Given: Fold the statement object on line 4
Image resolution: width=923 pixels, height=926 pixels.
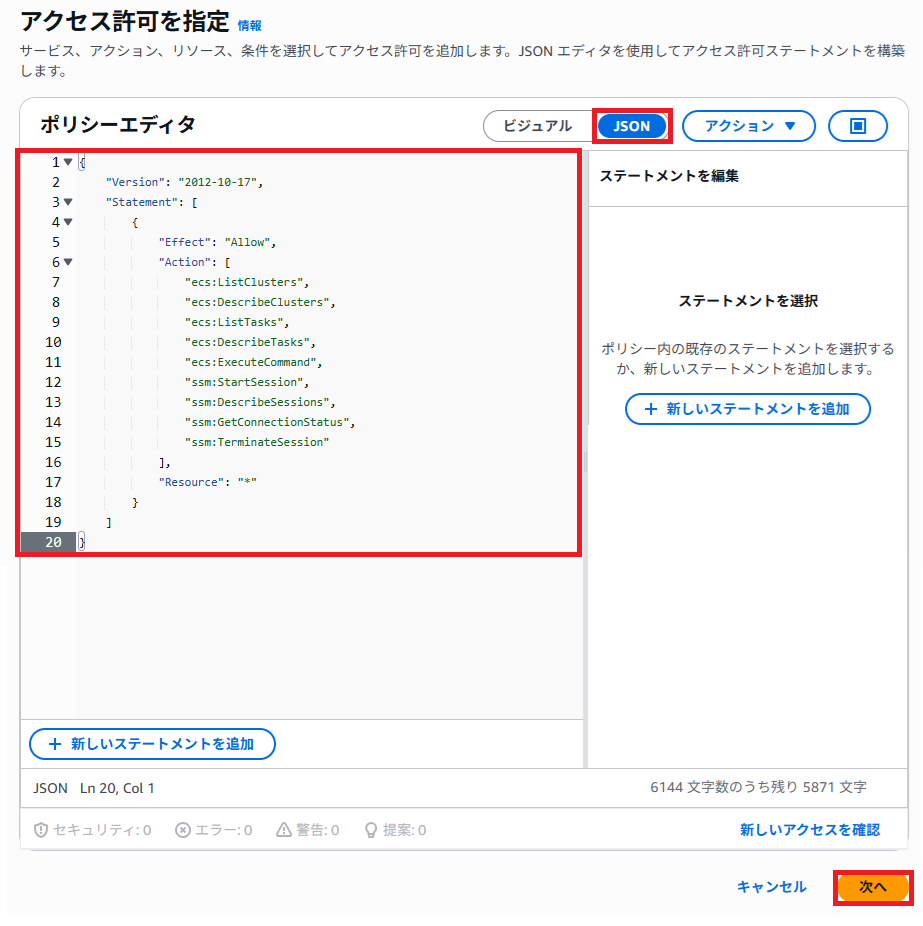Looking at the screenshot, I should pyautogui.click(x=68, y=222).
